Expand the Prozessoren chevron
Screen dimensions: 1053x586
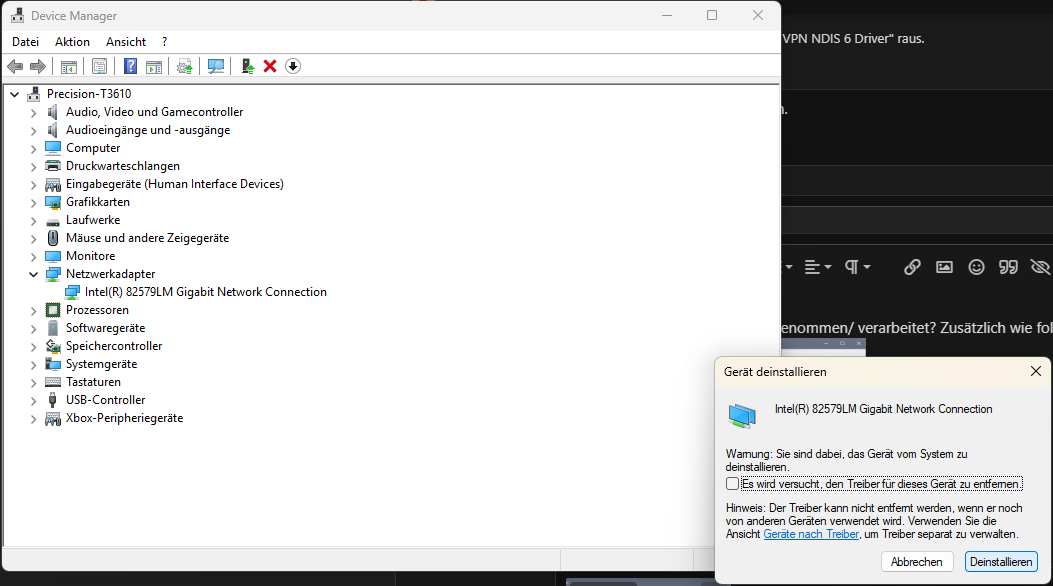(x=34, y=311)
